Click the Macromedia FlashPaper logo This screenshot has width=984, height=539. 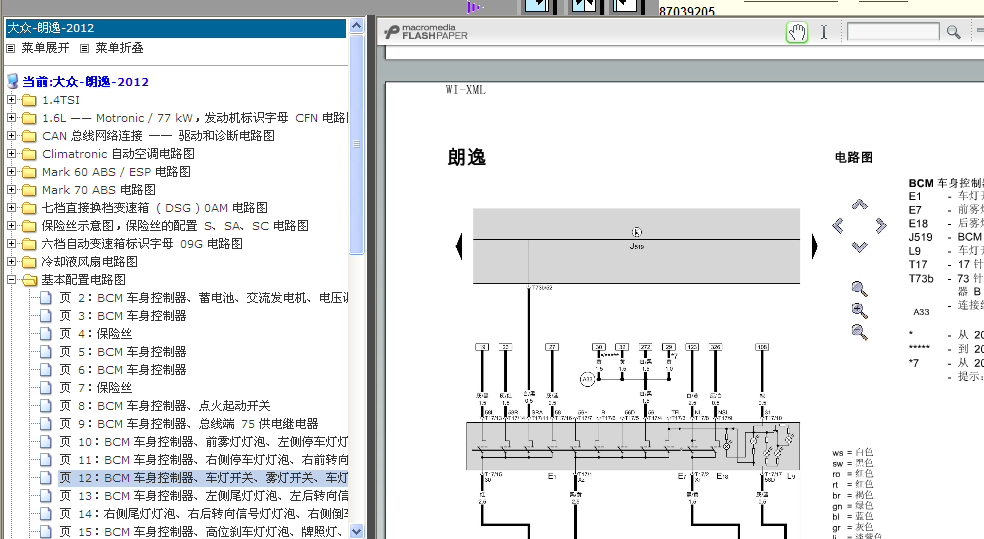coord(426,32)
